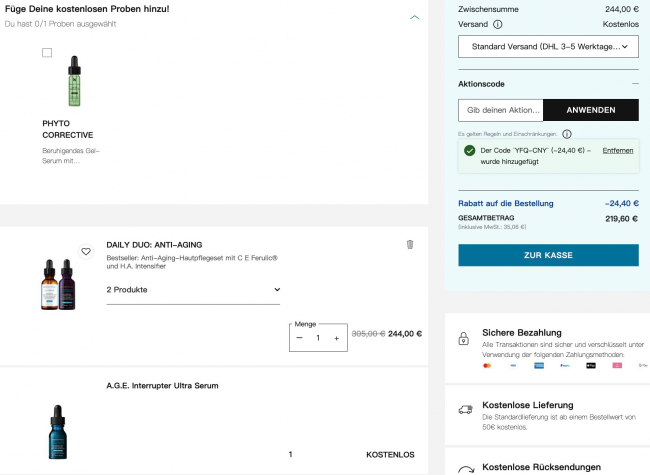
Task: Click the secure payment lock icon
Action: click(x=464, y=339)
